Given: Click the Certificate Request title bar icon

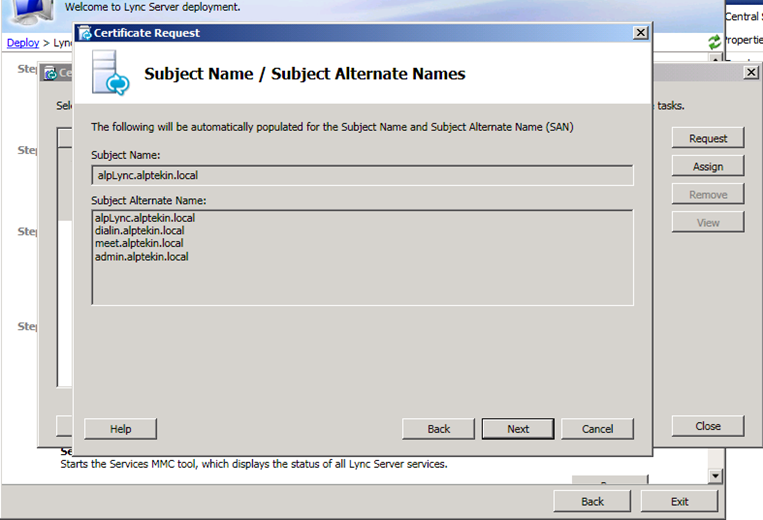Looking at the screenshot, I should (x=85, y=33).
